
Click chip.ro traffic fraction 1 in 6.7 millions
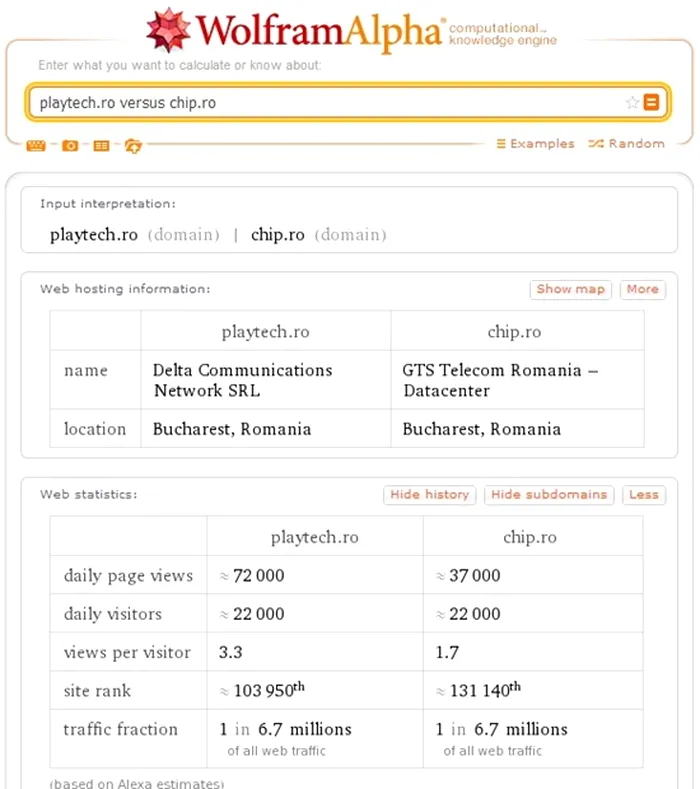[501, 729]
